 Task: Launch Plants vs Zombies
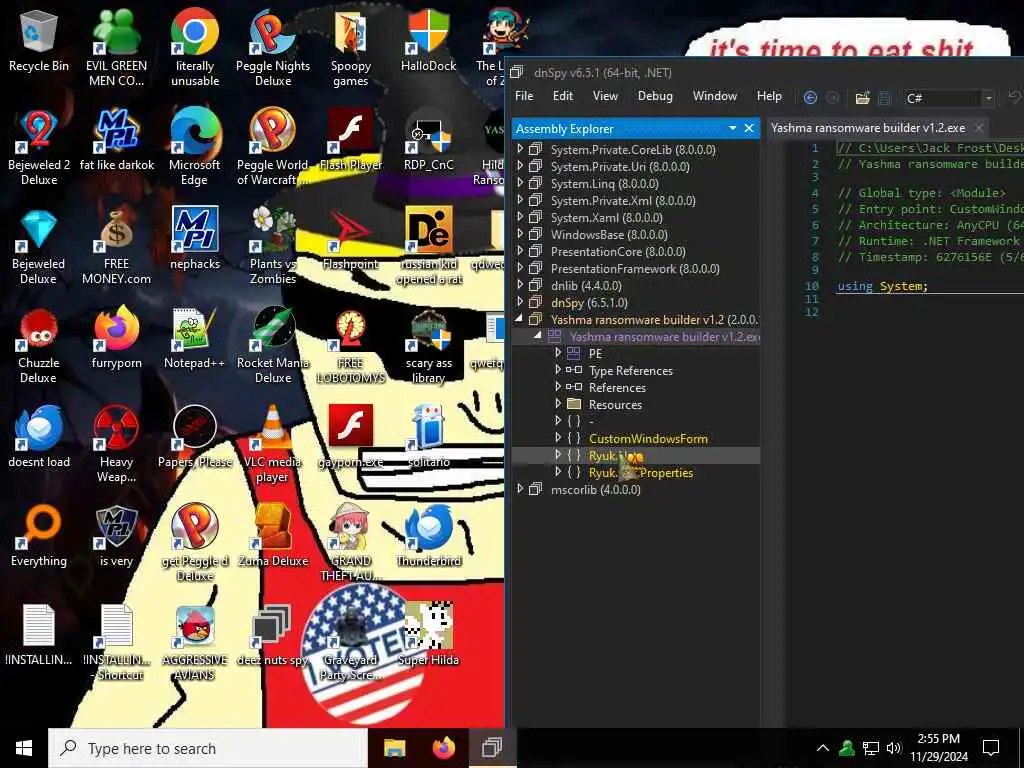click(273, 247)
